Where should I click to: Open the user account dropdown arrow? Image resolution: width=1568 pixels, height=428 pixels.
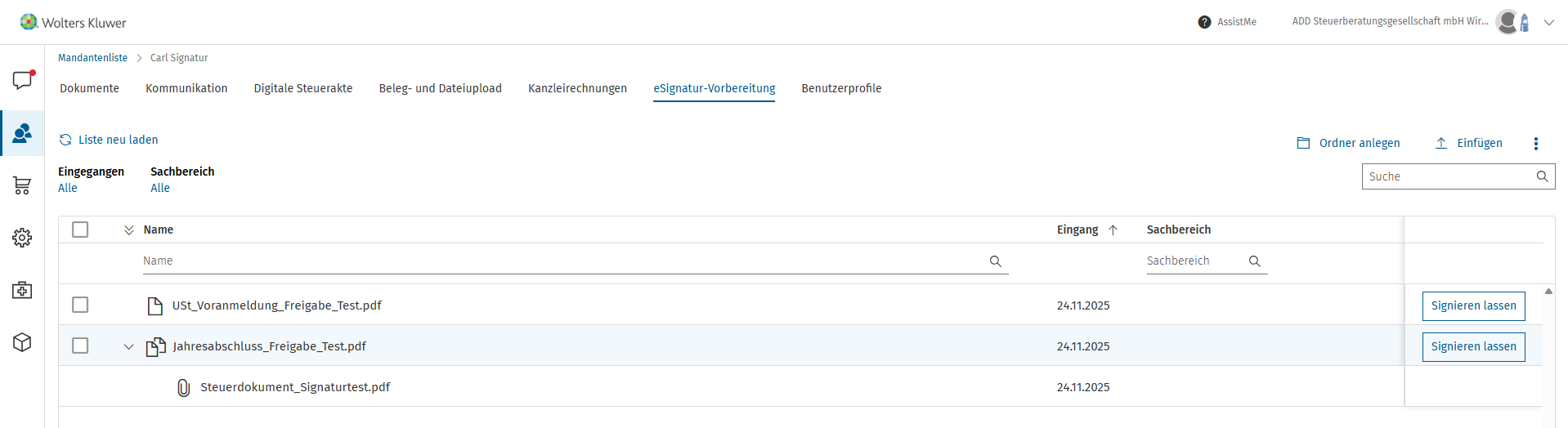[1548, 23]
